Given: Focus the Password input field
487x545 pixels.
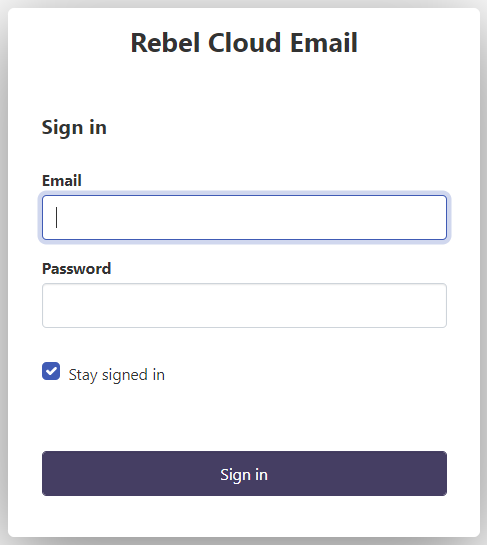Looking at the screenshot, I should (x=244, y=306).
